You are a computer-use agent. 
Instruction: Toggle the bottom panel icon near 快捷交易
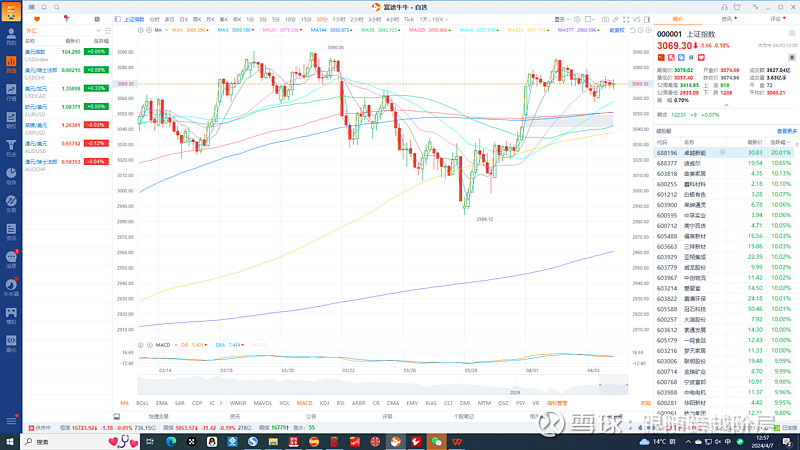point(117,416)
